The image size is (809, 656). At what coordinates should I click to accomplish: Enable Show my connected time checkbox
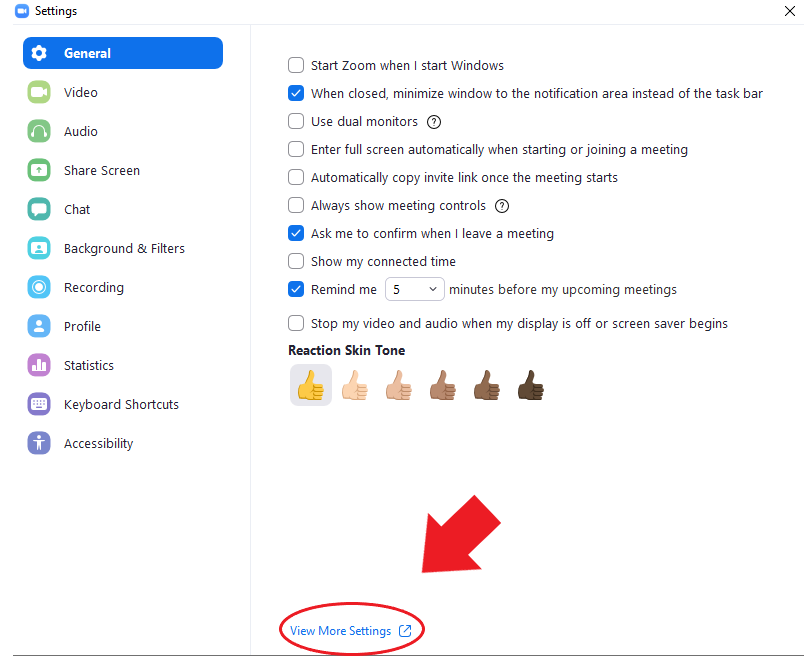coord(296,261)
